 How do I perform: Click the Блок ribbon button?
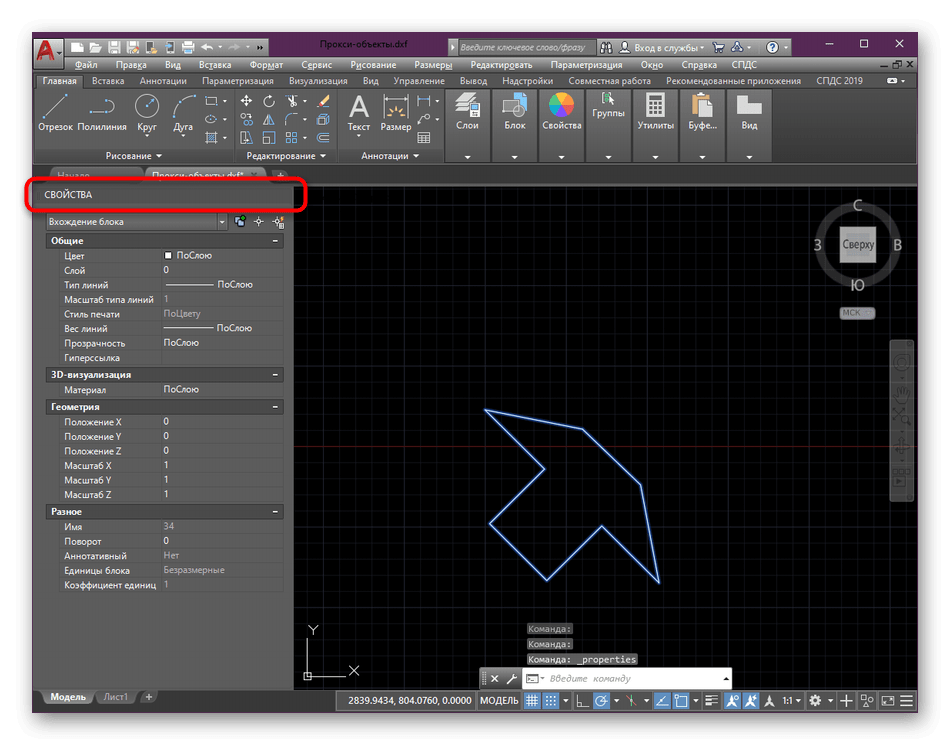(x=515, y=113)
